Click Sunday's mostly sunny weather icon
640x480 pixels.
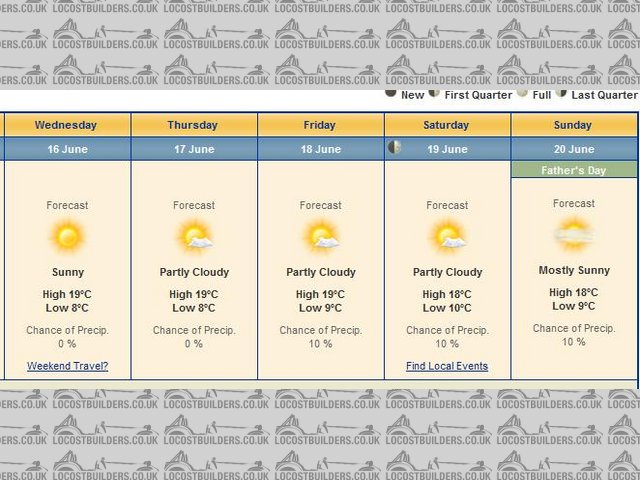tap(574, 236)
